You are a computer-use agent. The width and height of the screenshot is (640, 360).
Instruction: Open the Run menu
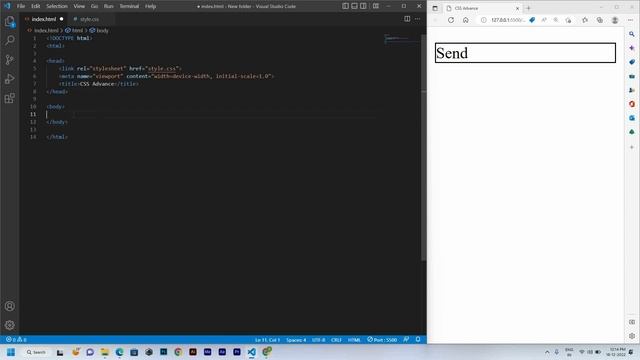108,6
